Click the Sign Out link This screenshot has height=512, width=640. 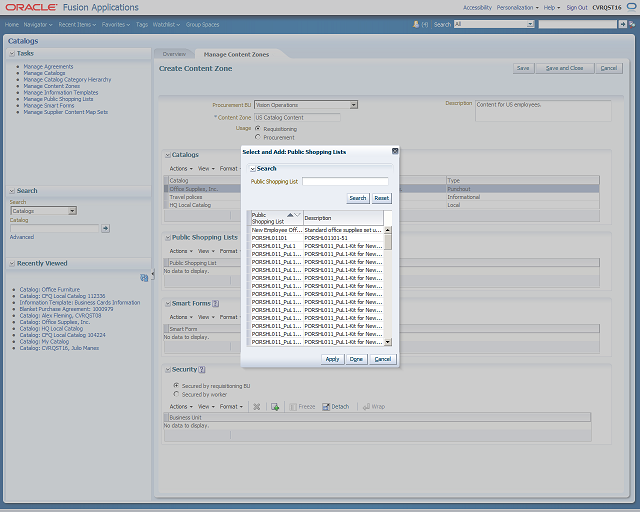(577, 7)
